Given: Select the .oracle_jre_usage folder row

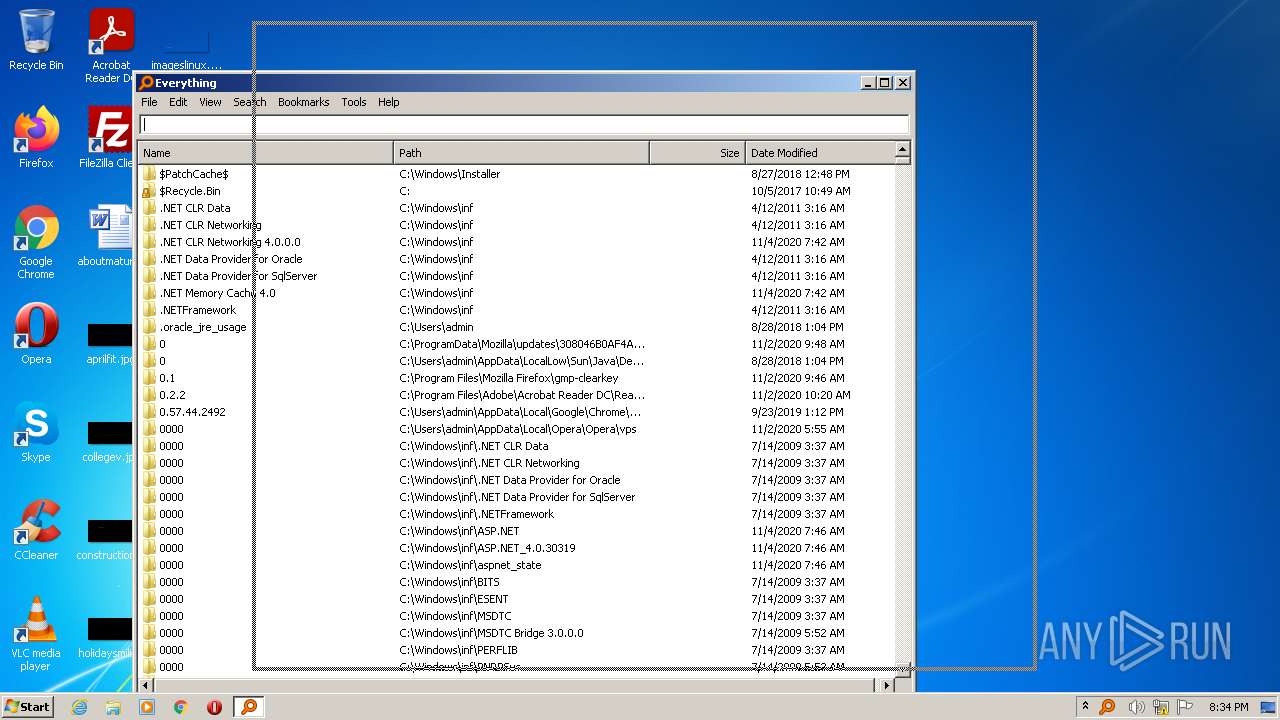Looking at the screenshot, I should (x=516, y=327).
